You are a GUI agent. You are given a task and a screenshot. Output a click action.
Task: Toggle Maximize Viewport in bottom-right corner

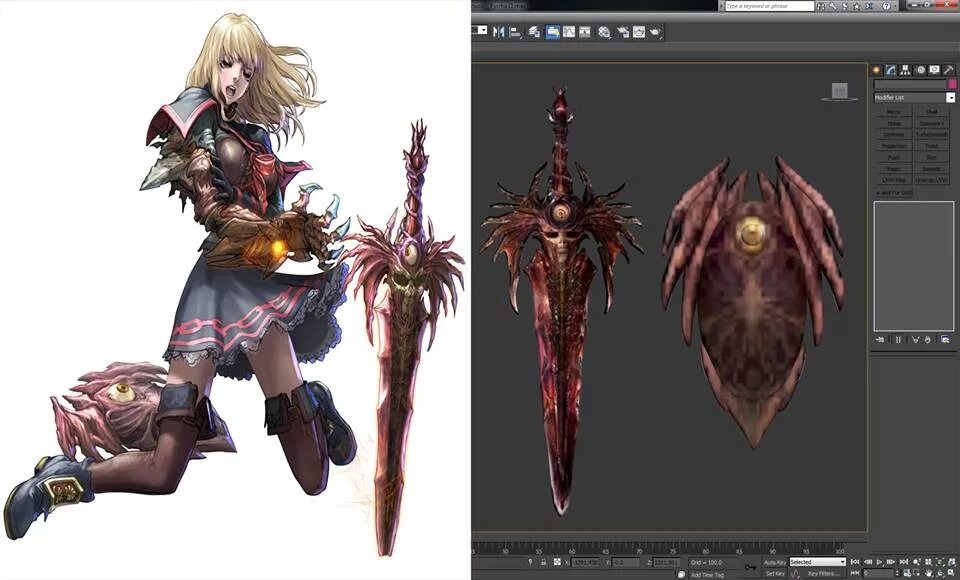tap(951, 573)
